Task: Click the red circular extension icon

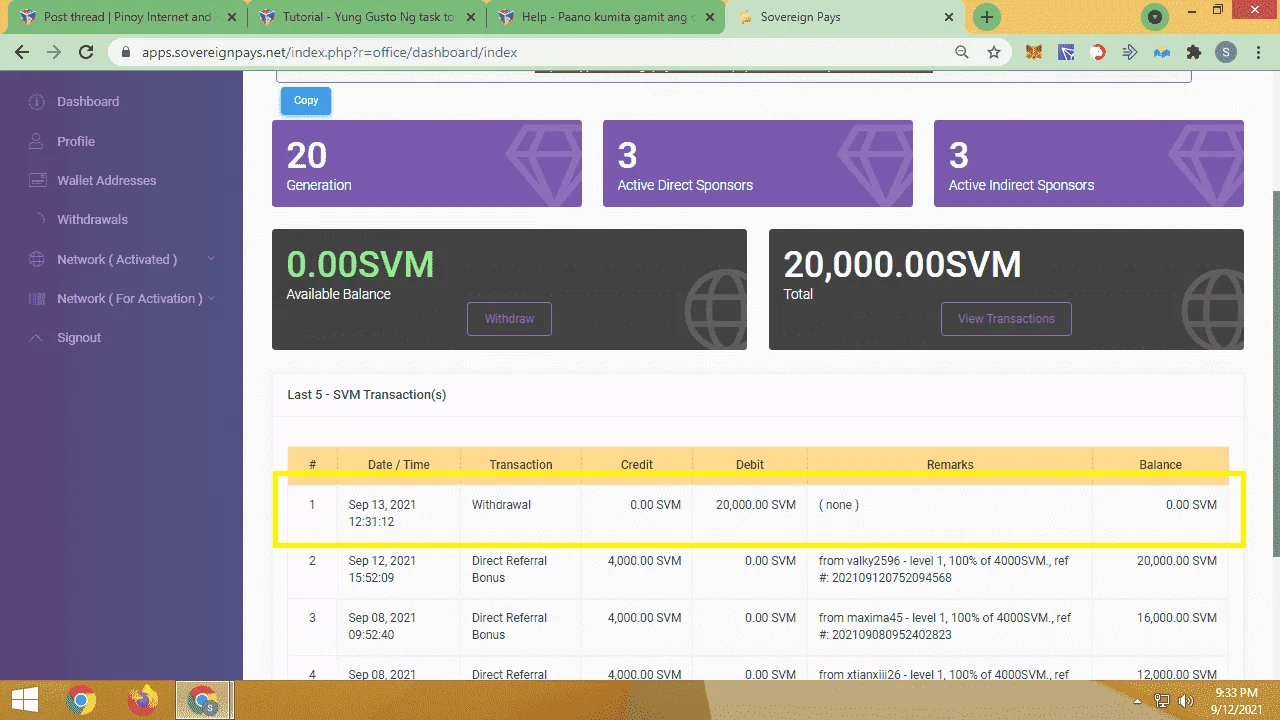Action: pyautogui.click(x=1098, y=52)
